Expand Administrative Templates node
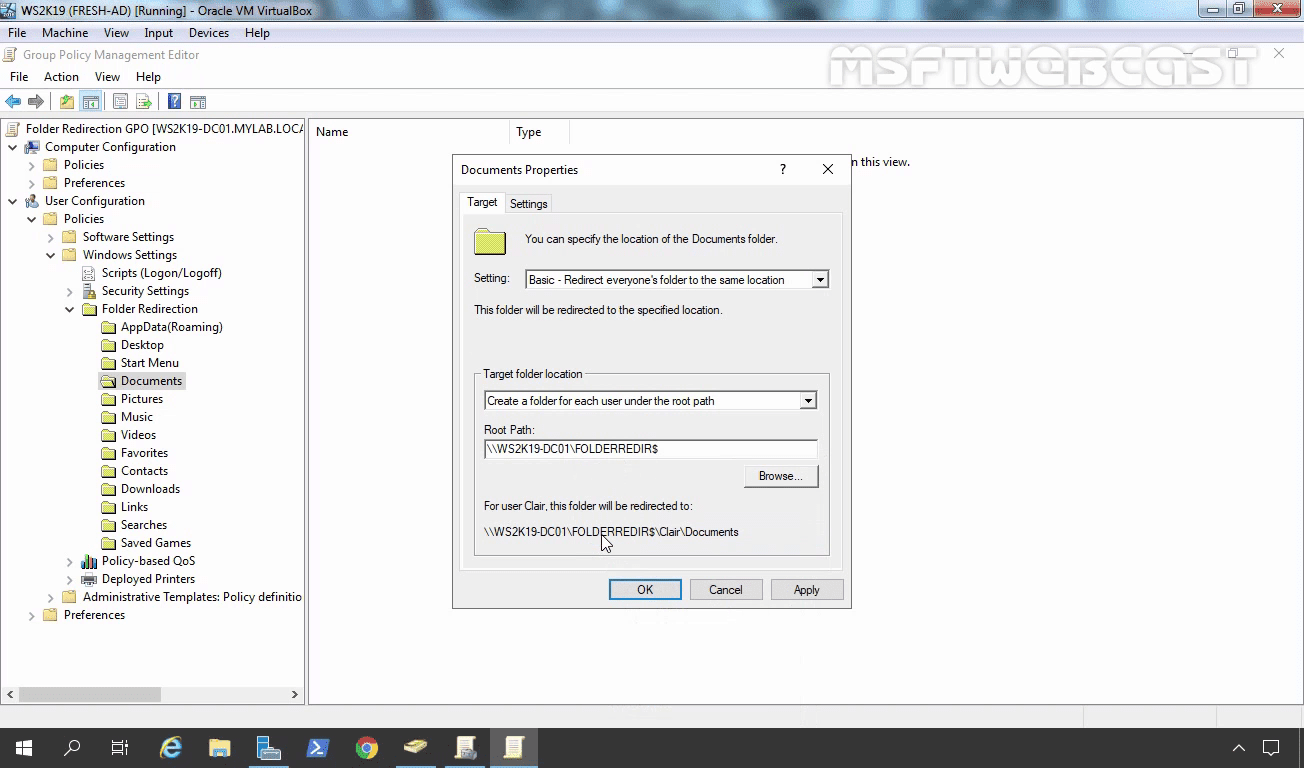1304x768 pixels. (51, 597)
